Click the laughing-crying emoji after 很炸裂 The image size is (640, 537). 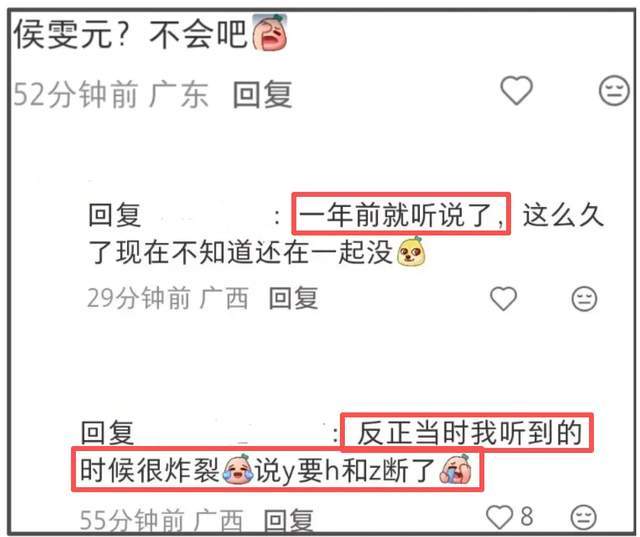click(238, 469)
